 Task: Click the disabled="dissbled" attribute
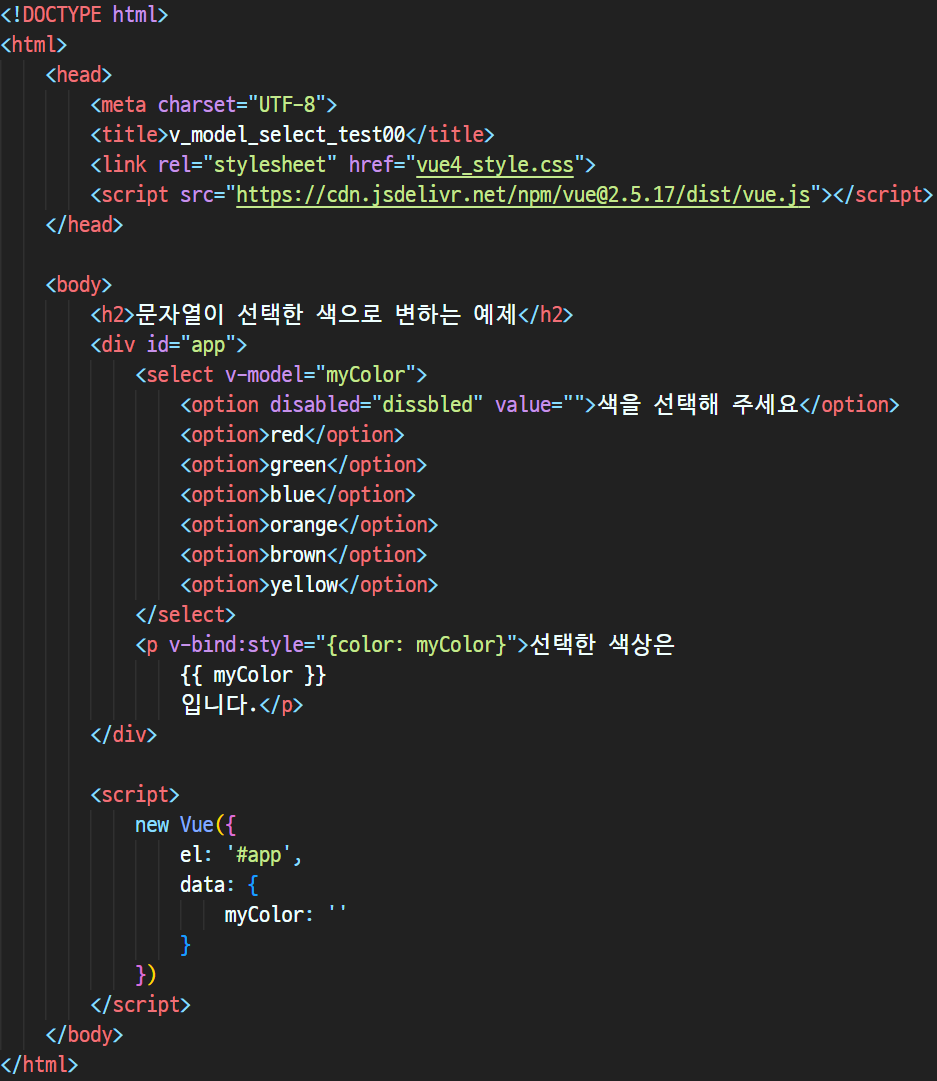point(376,405)
